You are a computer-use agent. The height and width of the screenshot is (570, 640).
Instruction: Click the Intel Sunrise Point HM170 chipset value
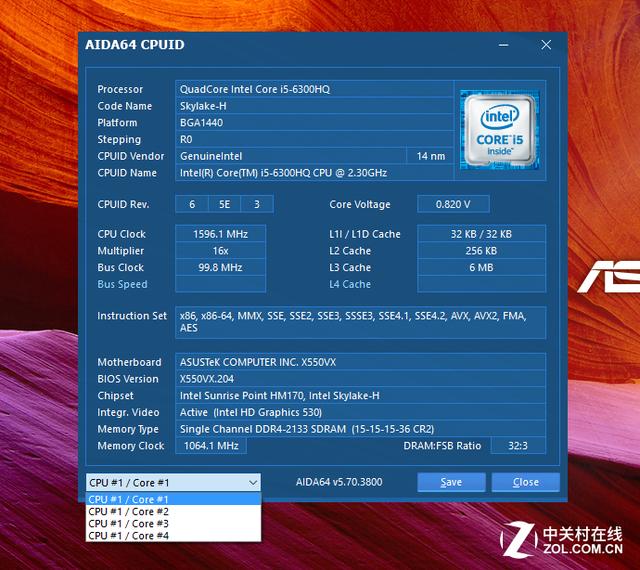pyautogui.click(x=360, y=395)
